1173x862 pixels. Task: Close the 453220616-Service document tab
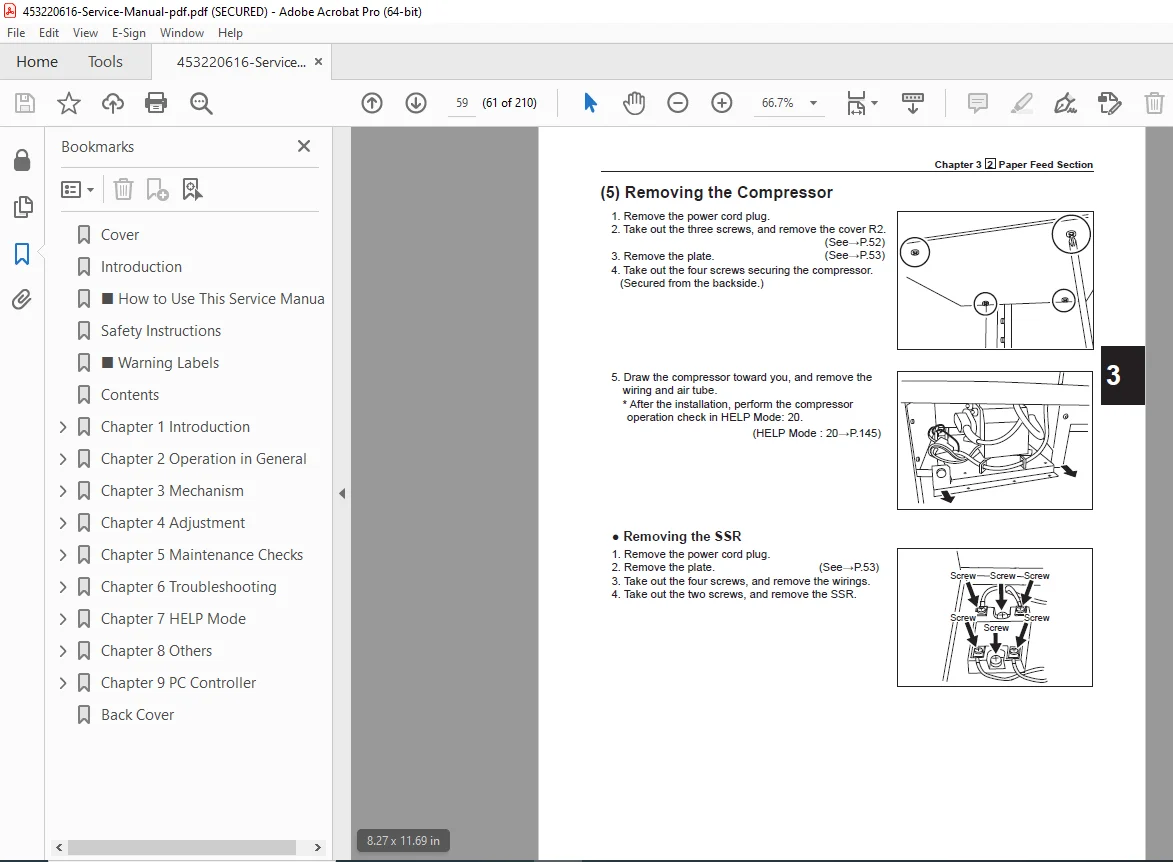pyautogui.click(x=319, y=62)
